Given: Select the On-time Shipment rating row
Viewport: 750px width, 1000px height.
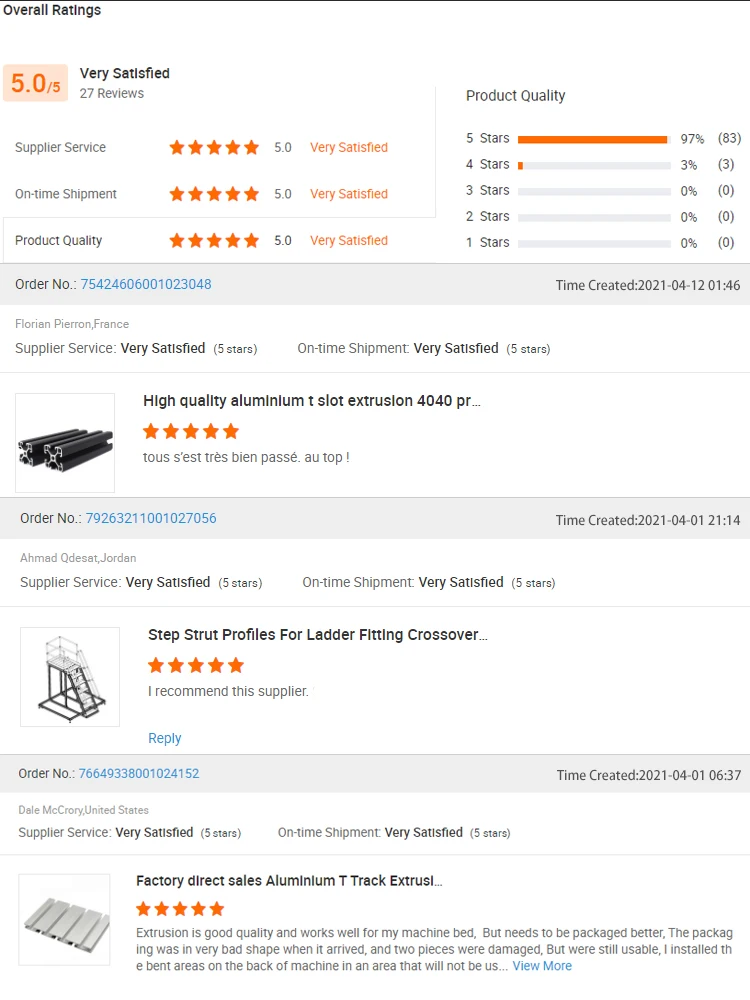Looking at the screenshot, I should pyautogui.click(x=66, y=194).
